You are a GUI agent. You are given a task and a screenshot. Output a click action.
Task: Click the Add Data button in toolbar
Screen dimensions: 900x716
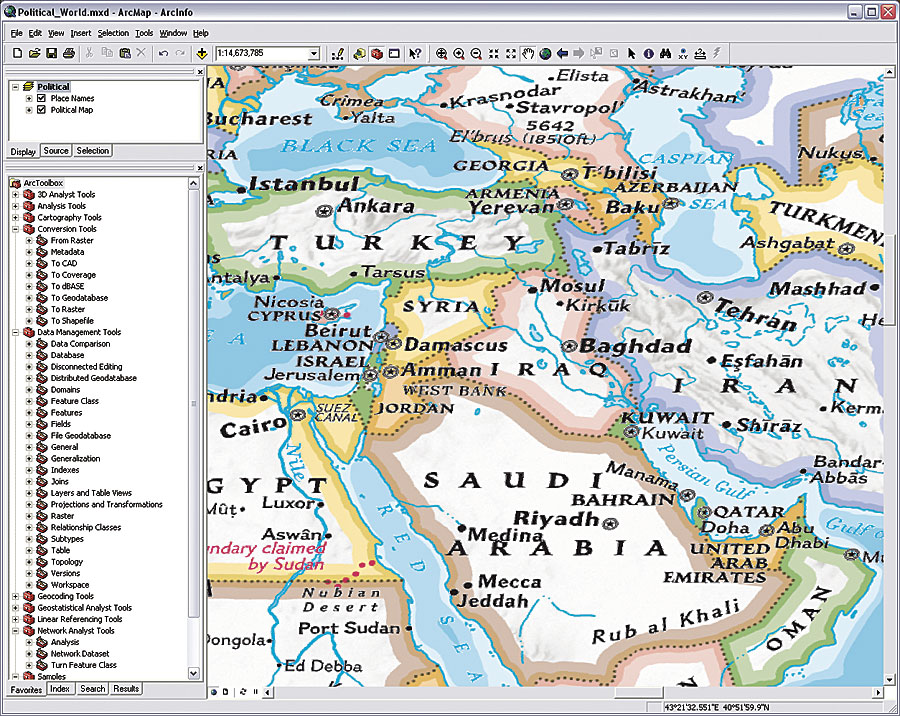pyautogui.click(x=202, y=53)
